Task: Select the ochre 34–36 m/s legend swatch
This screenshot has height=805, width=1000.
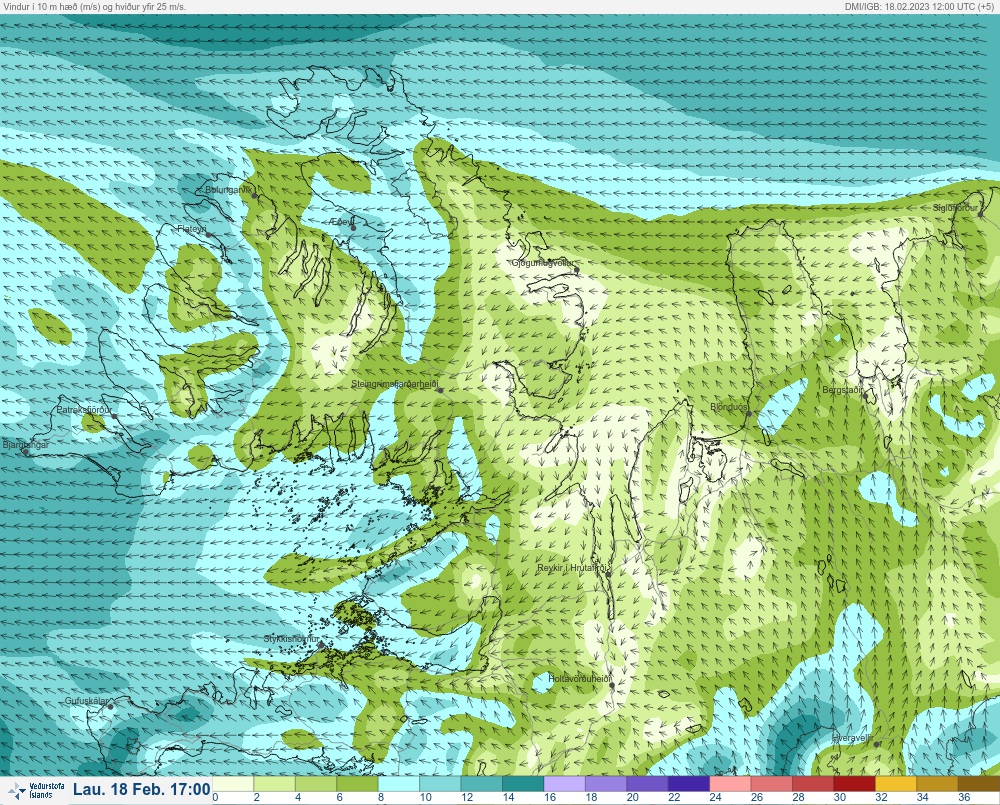Action: [938, 783]
